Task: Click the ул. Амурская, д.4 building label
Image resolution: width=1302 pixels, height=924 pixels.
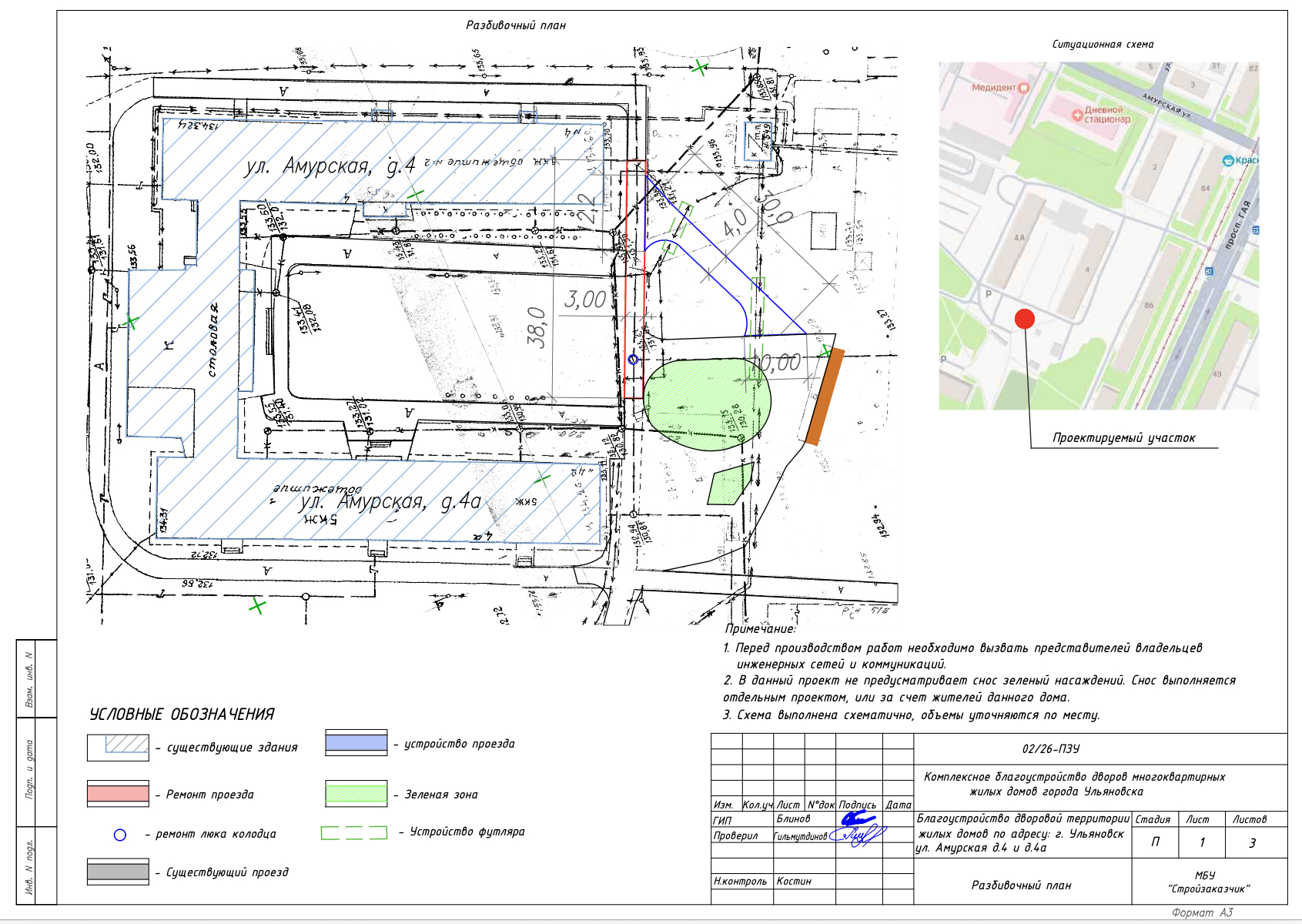Action: click(x=330, y=166)
